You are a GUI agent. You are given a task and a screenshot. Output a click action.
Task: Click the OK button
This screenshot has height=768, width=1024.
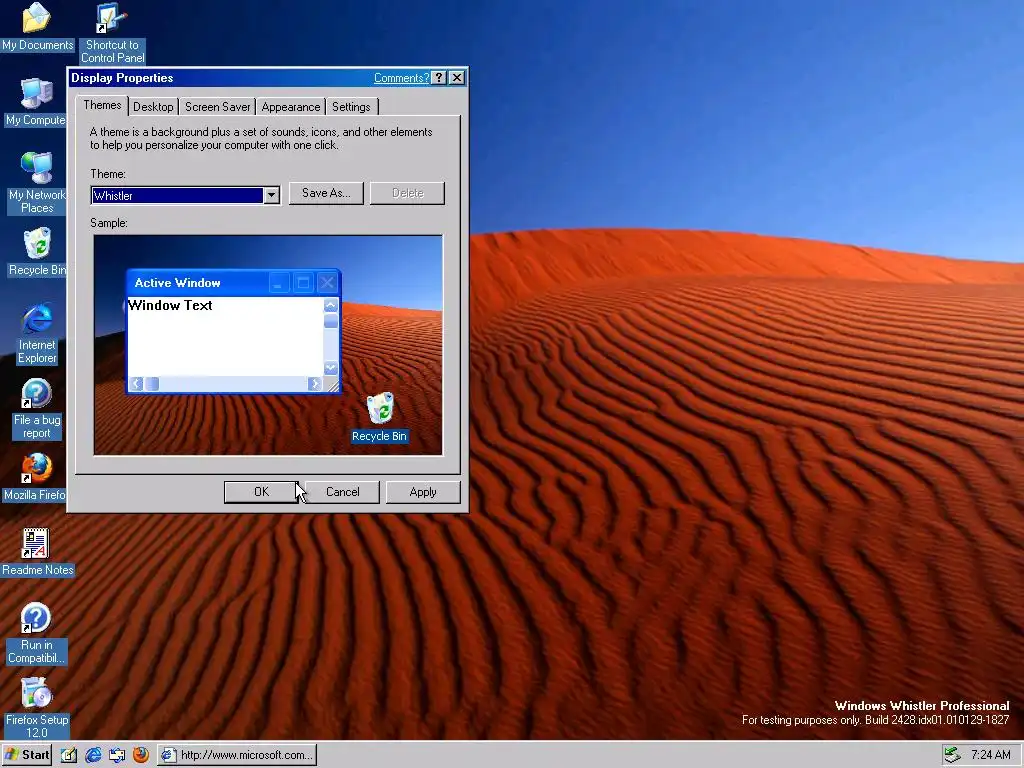(x=261, y=492)
